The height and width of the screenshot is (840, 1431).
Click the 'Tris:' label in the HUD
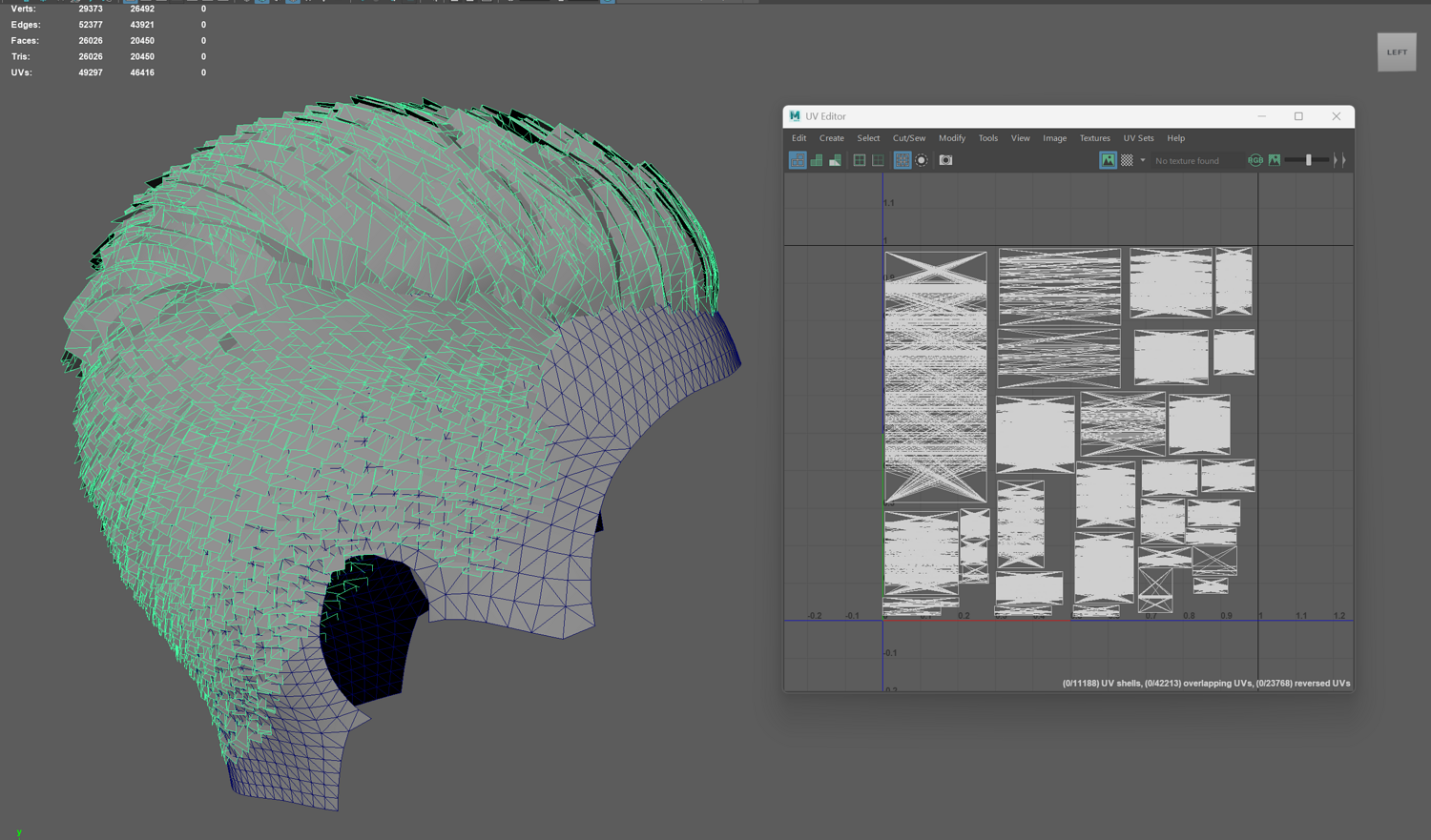pos(21,56)
